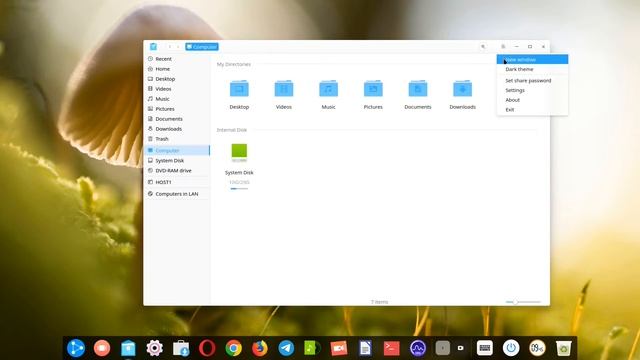Select Downloads in the sidebar
This screenshot has width=640, height=360.
click(177, 129)
